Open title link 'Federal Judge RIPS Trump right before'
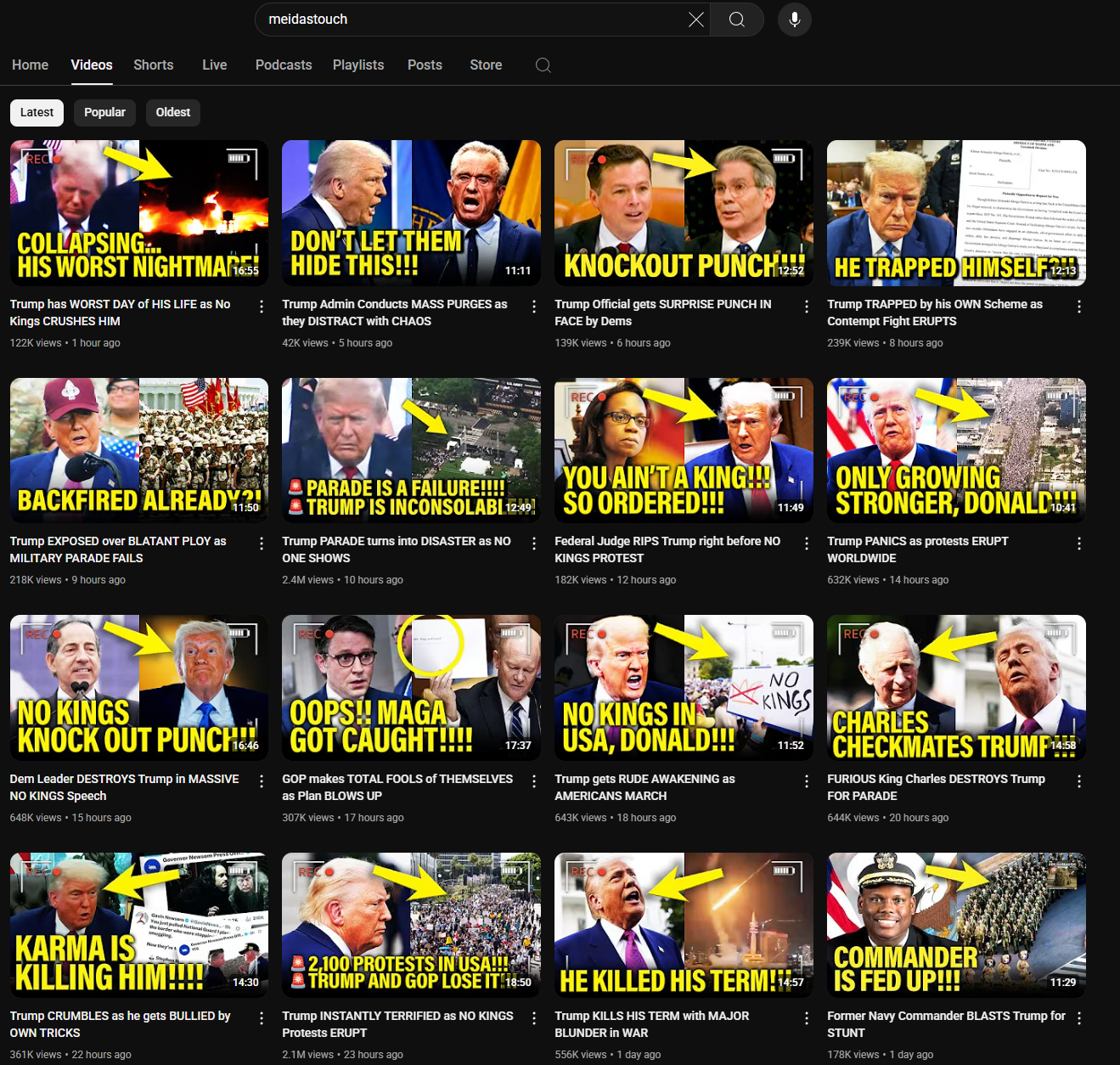This screenshot has width=1120, height=1065. [x=667, y=549]
